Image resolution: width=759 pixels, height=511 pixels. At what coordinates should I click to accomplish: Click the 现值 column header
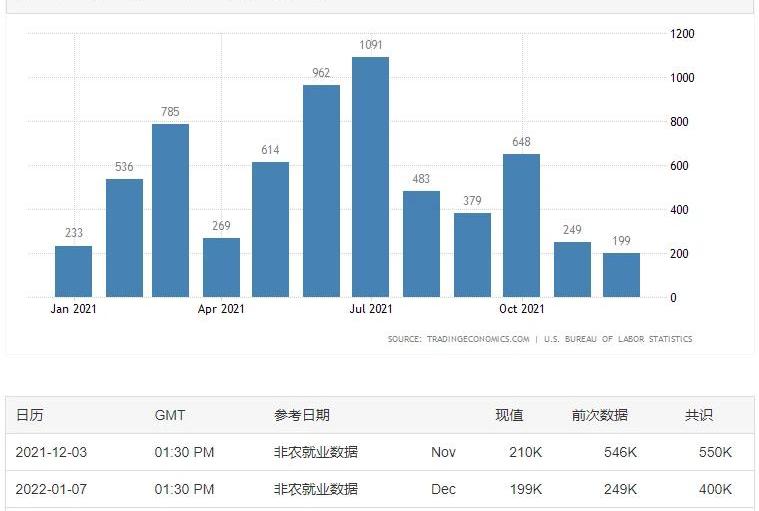coord(509,415)
